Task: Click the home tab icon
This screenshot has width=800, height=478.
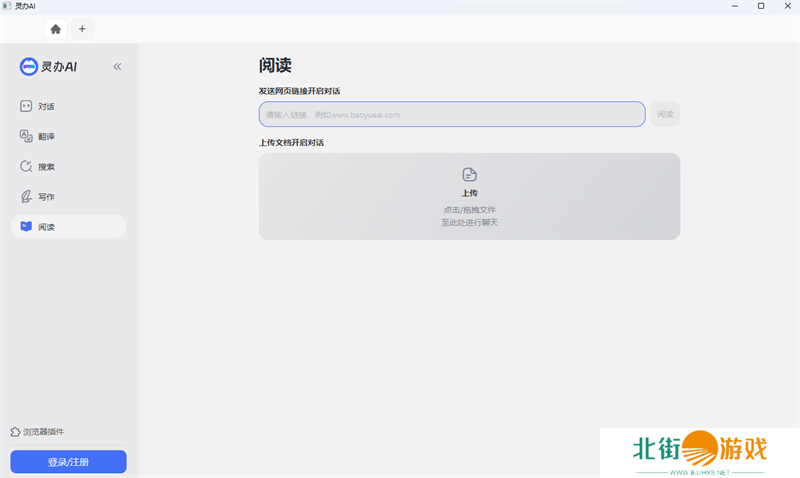Action: (56, 29)
